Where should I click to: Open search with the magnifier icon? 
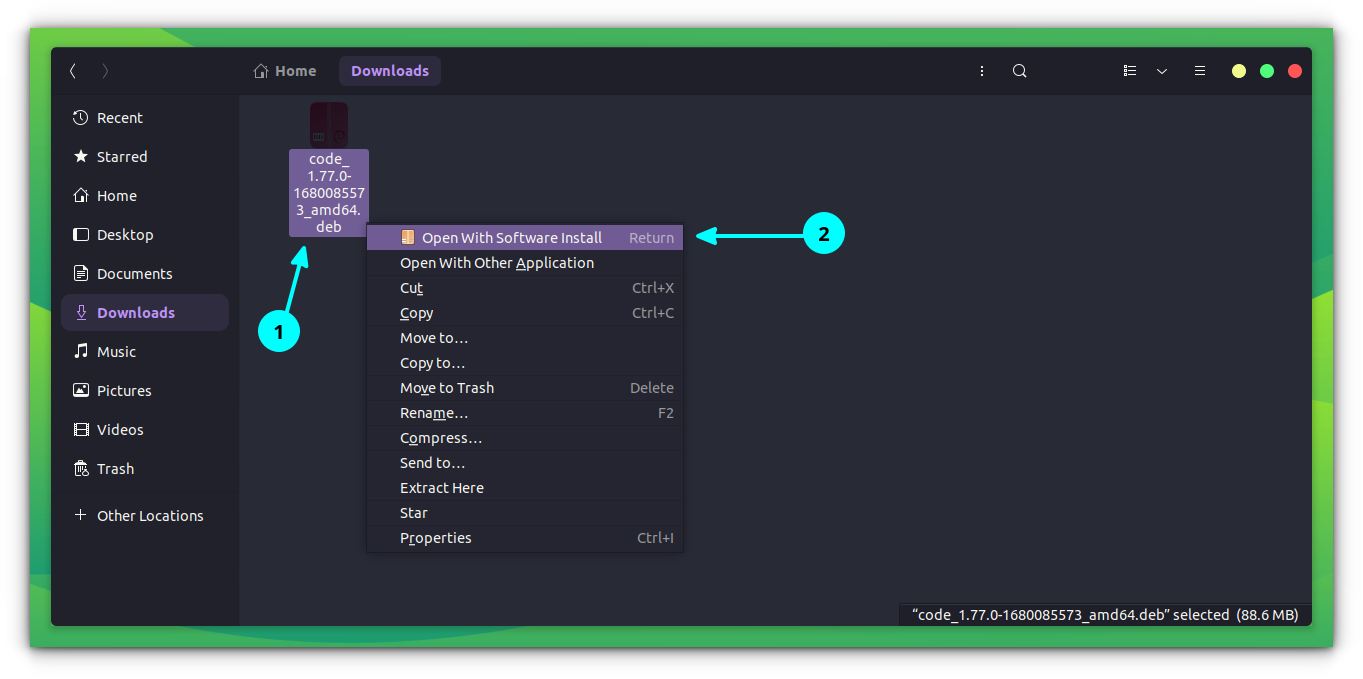tap(1019, 71)
